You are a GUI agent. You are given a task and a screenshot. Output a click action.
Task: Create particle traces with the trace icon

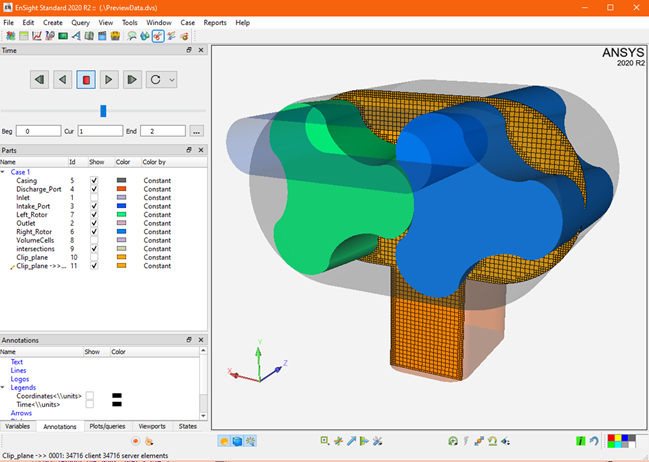[x=184, y=36]
